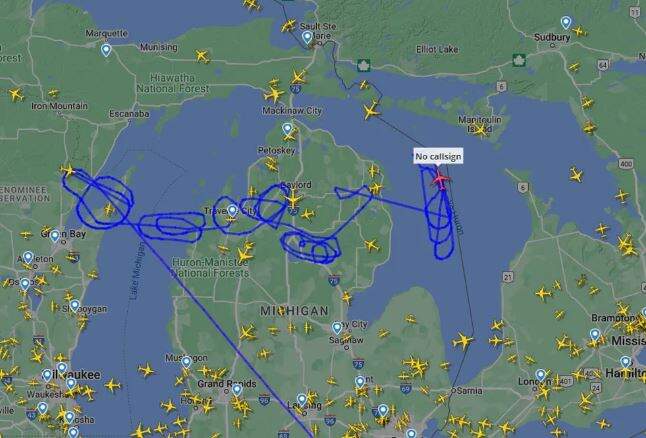Select the airport pin at Sheboygan

(75, 305)
